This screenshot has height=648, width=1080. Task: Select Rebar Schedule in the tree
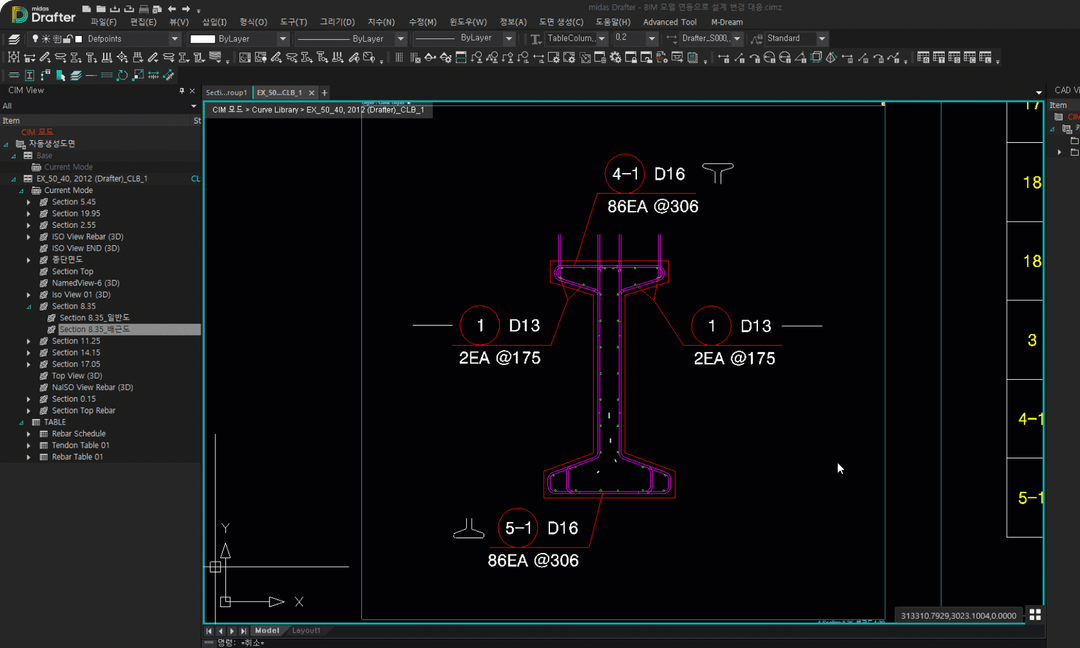(x=79, y=434)
